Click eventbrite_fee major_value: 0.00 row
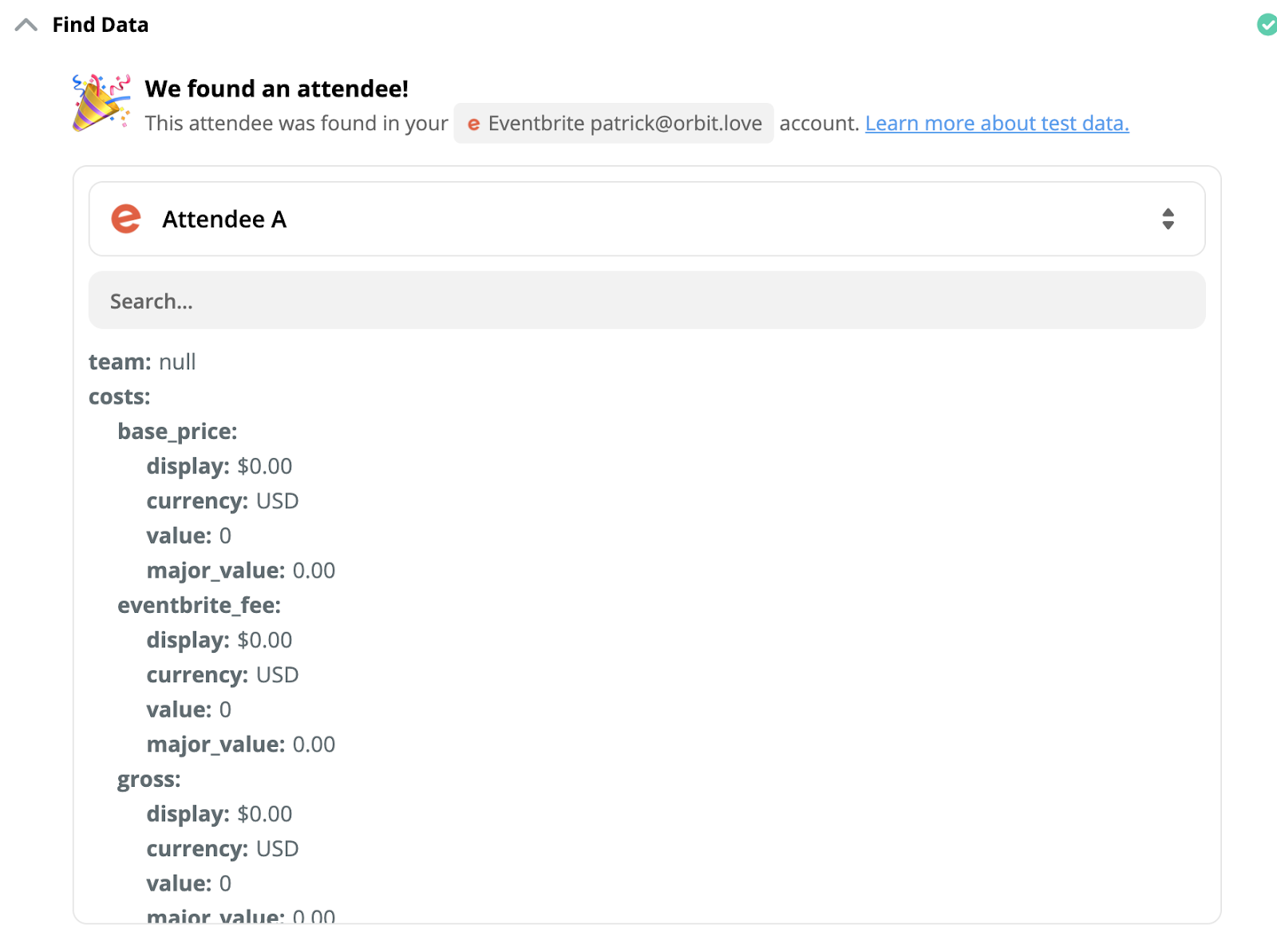The image size is (1277, 952). [241, 745]
